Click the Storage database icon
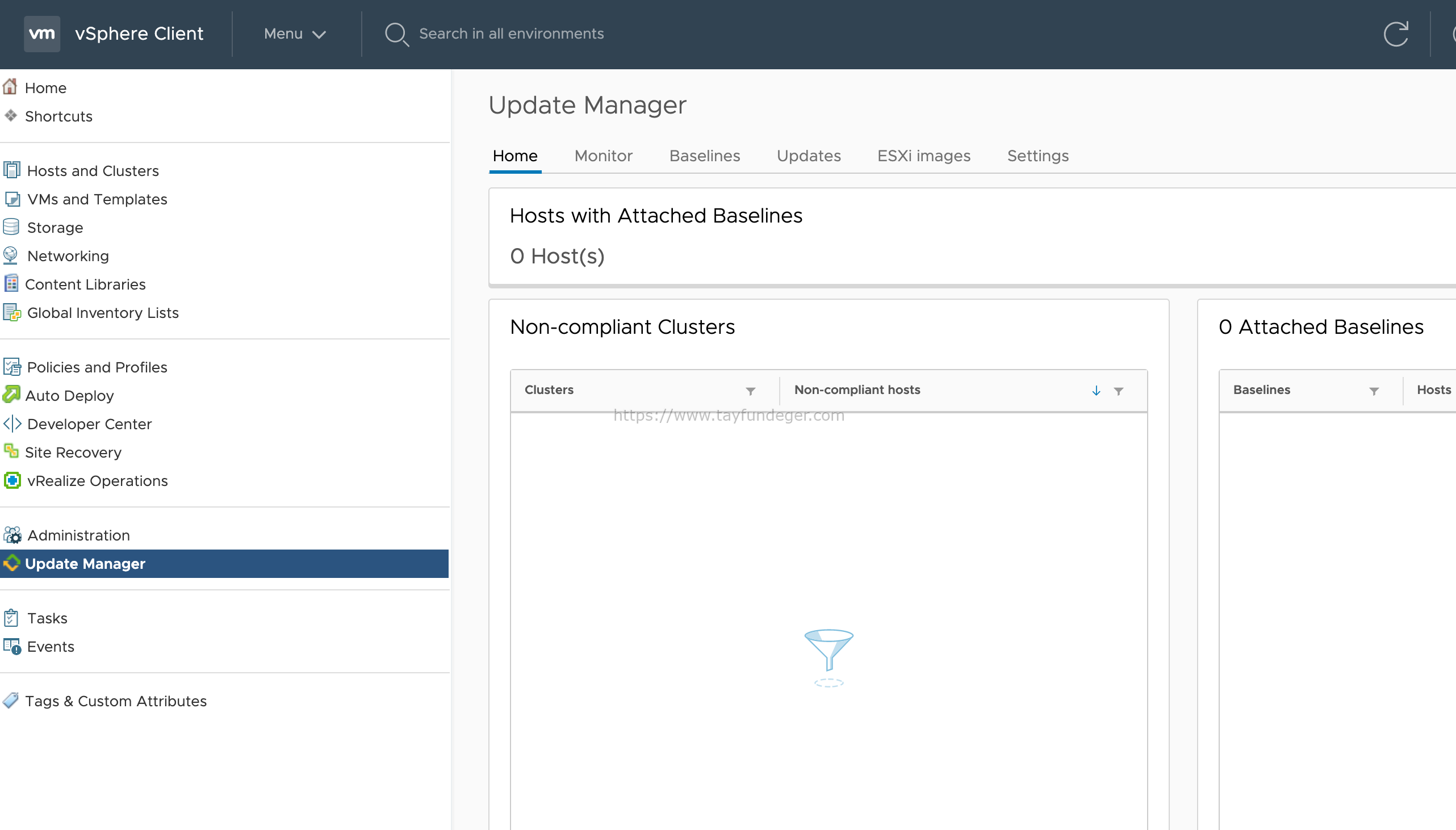 tap(11, 227)
